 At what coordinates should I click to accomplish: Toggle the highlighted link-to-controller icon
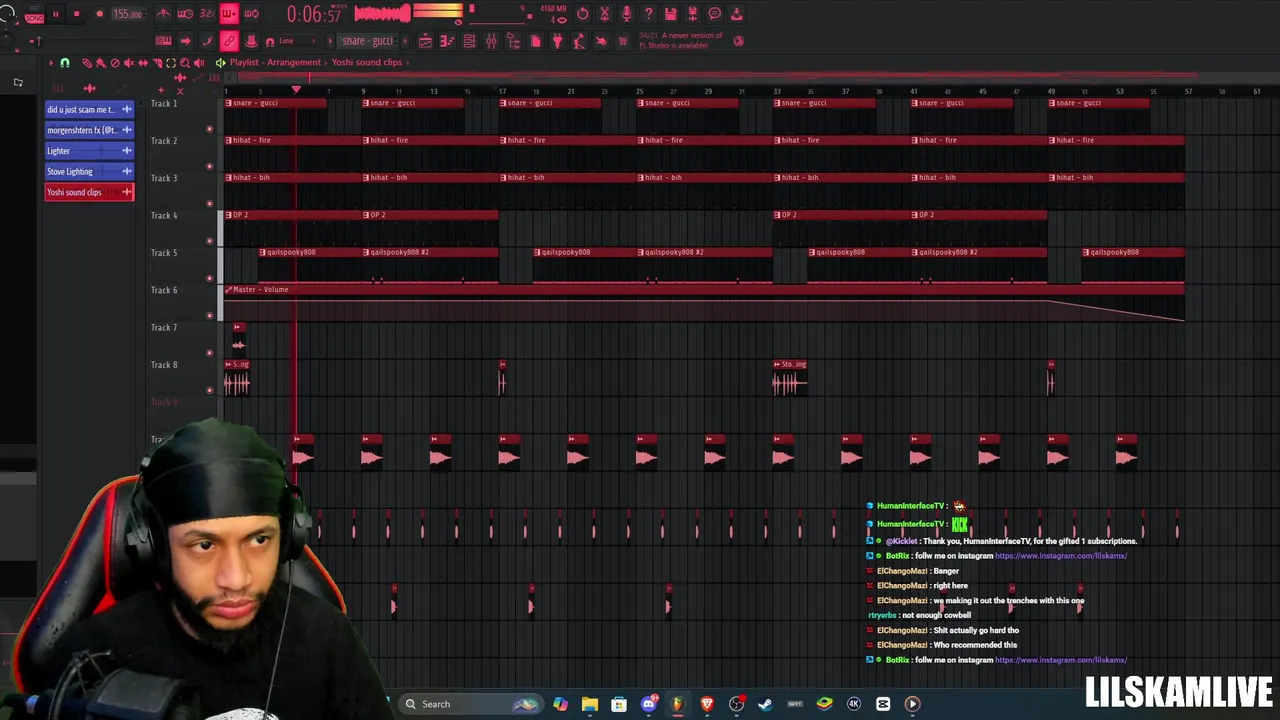click(x=229, y=41)
